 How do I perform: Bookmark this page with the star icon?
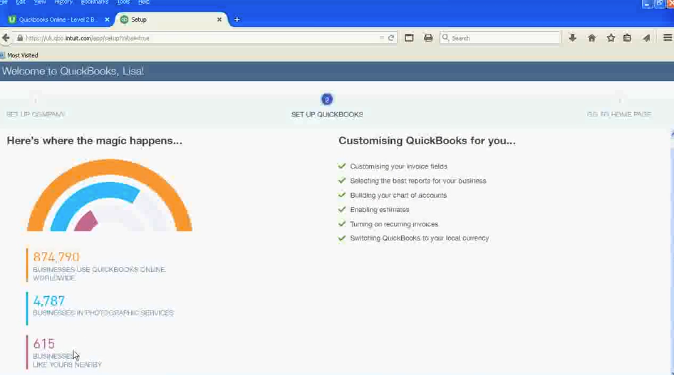click(x=611, y=38)
